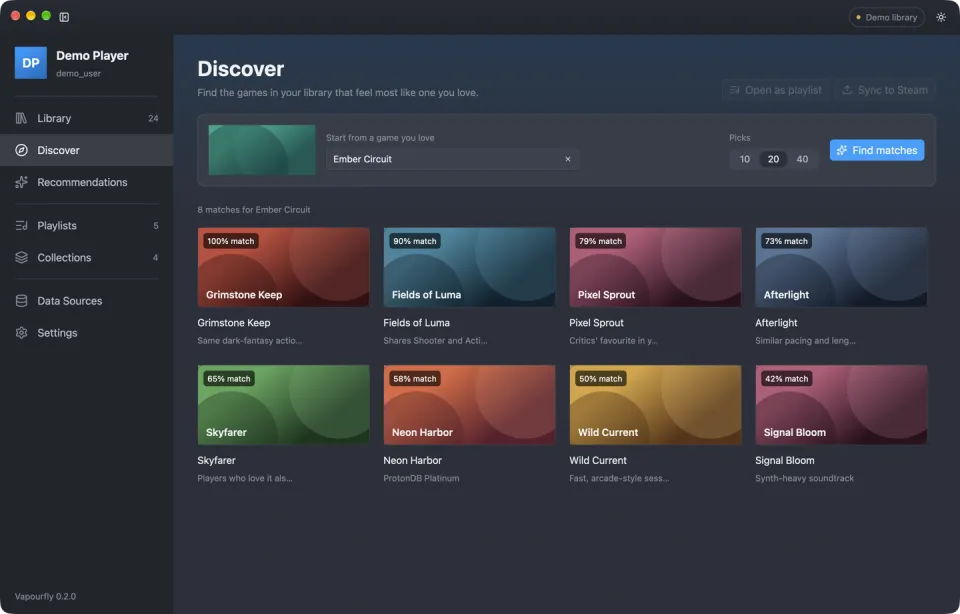Set picks to 40

(802, 159)
